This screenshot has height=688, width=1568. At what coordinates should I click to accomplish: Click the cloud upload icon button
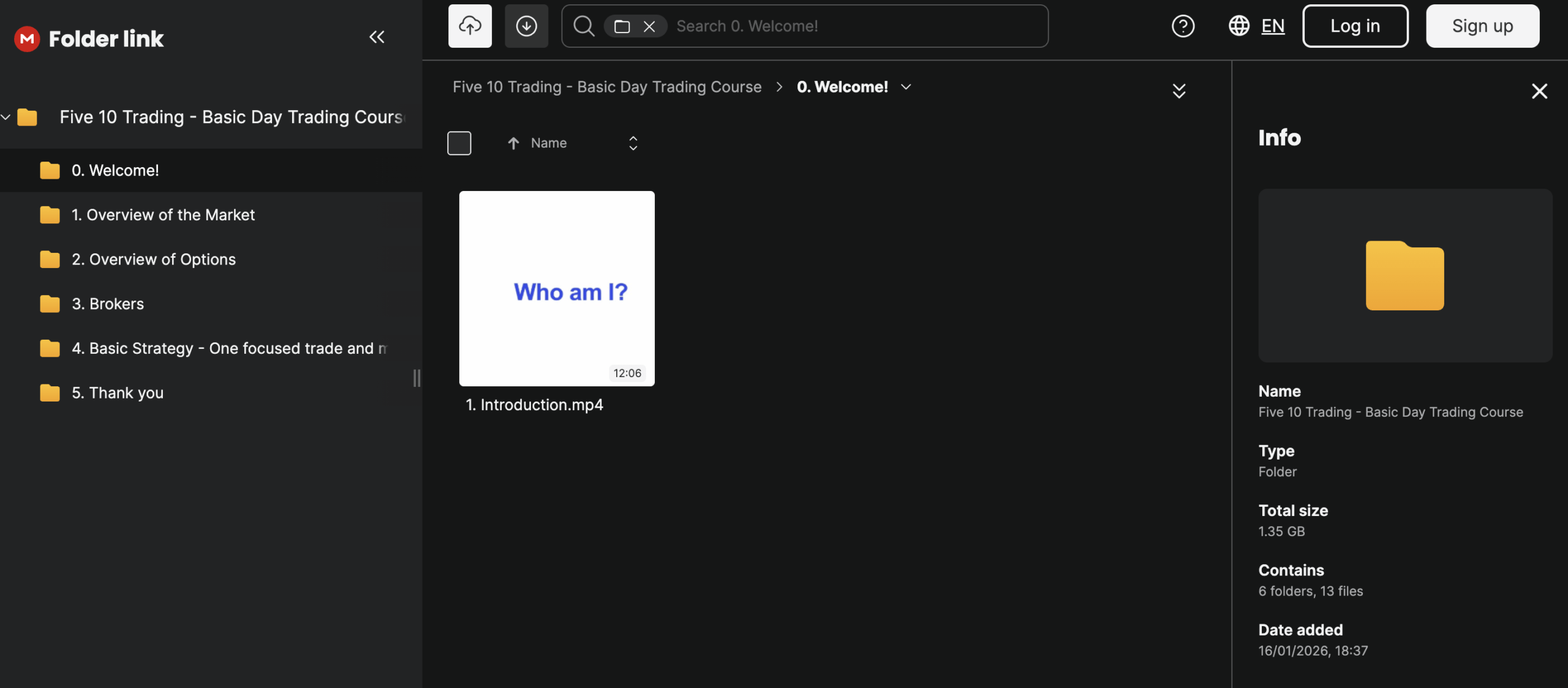pos(470,26)
